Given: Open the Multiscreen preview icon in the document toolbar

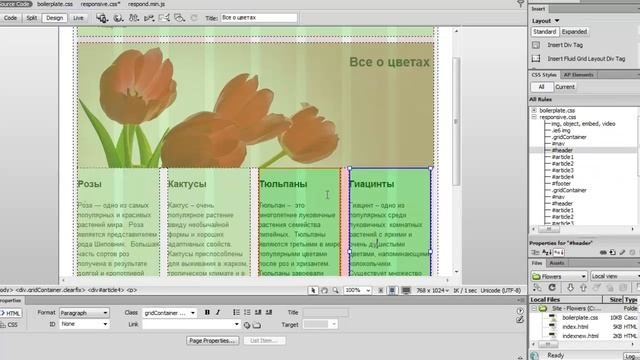Looking at the screenshot, I should pos(102,18).
